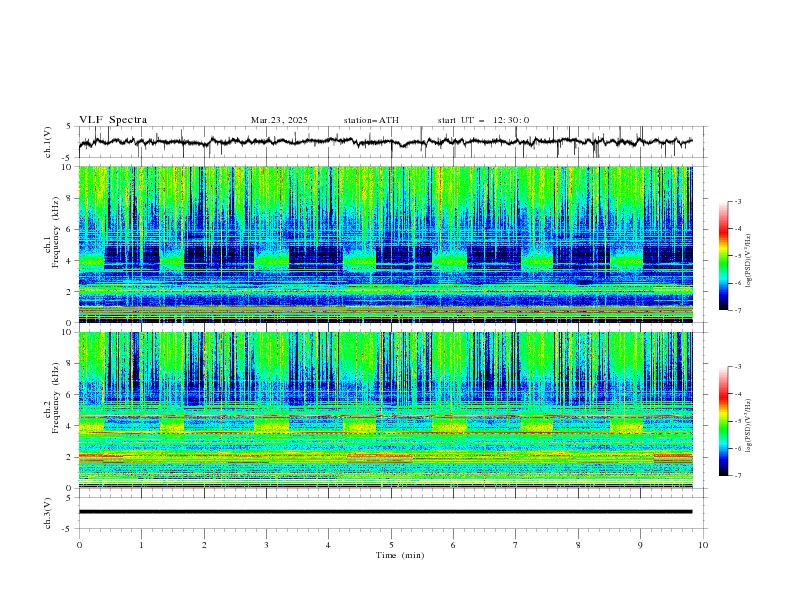Screen dimensions: 792x612
Task: Click the "-6" tick on ch.2 colorbar
Action: (738, 448)
